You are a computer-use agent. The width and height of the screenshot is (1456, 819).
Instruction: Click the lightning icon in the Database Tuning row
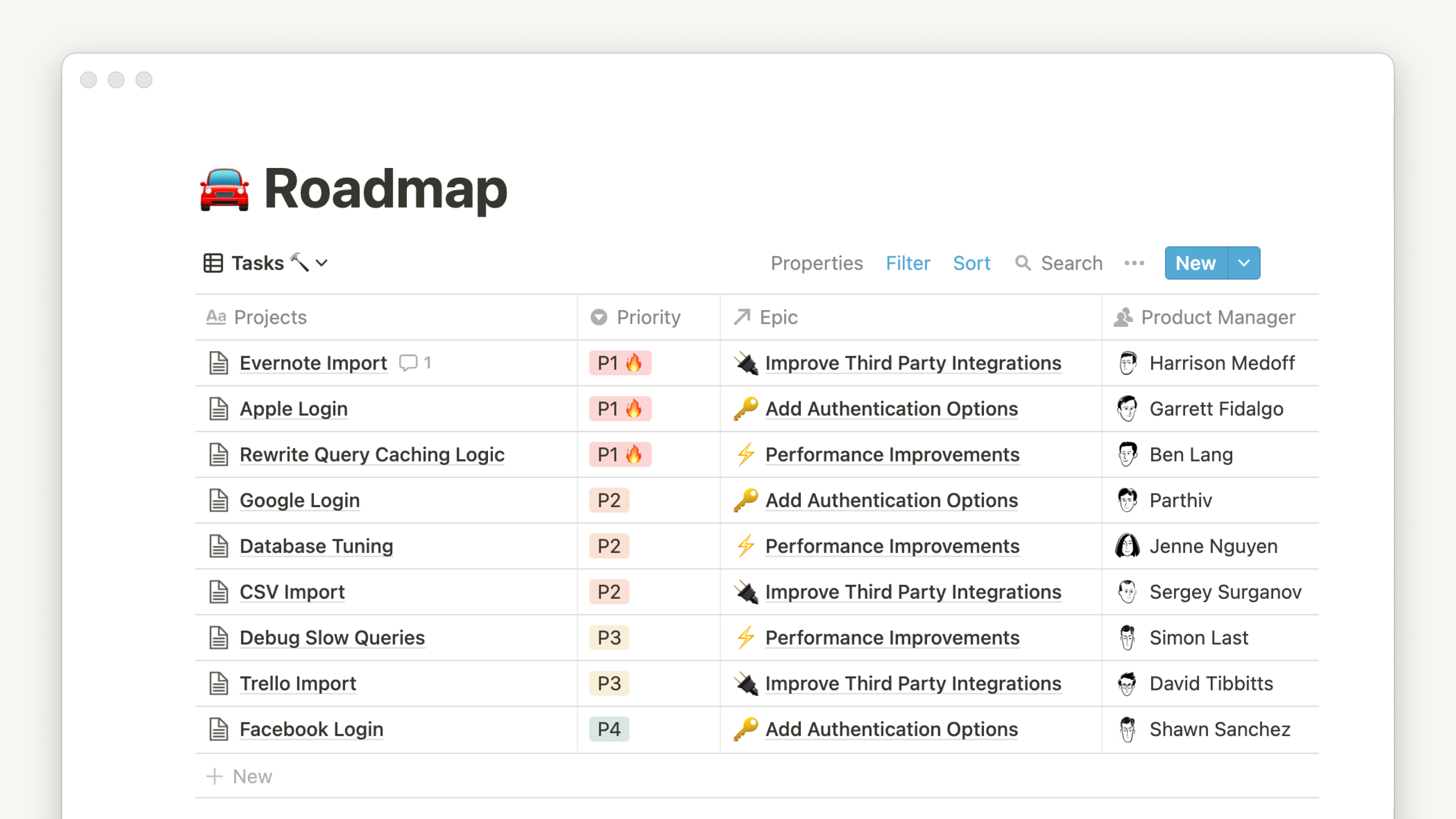(x=746, y=546)
